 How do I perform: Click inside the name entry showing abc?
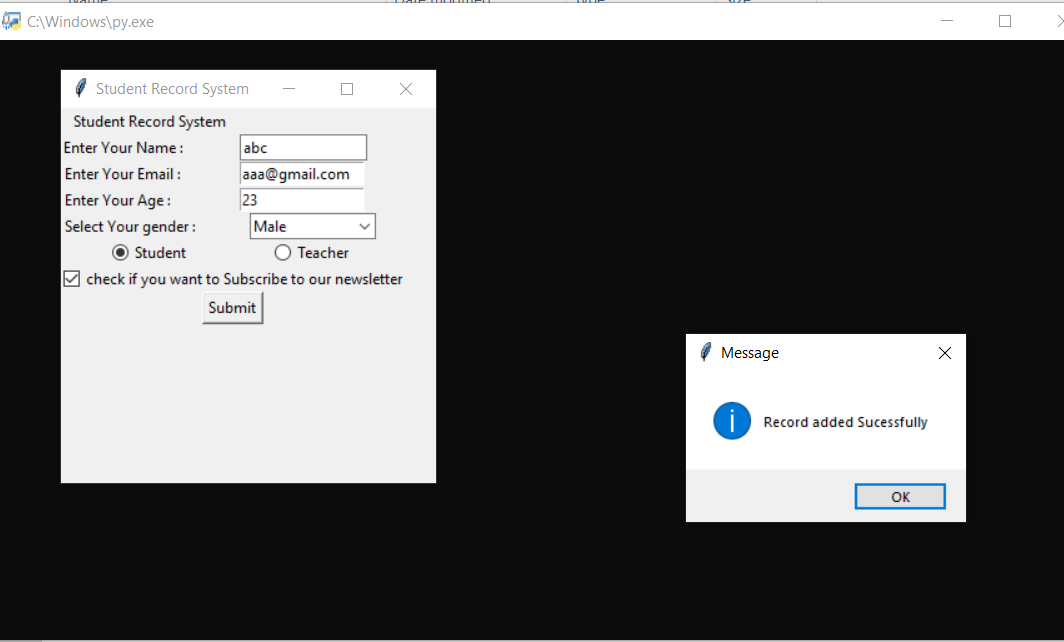302,147
